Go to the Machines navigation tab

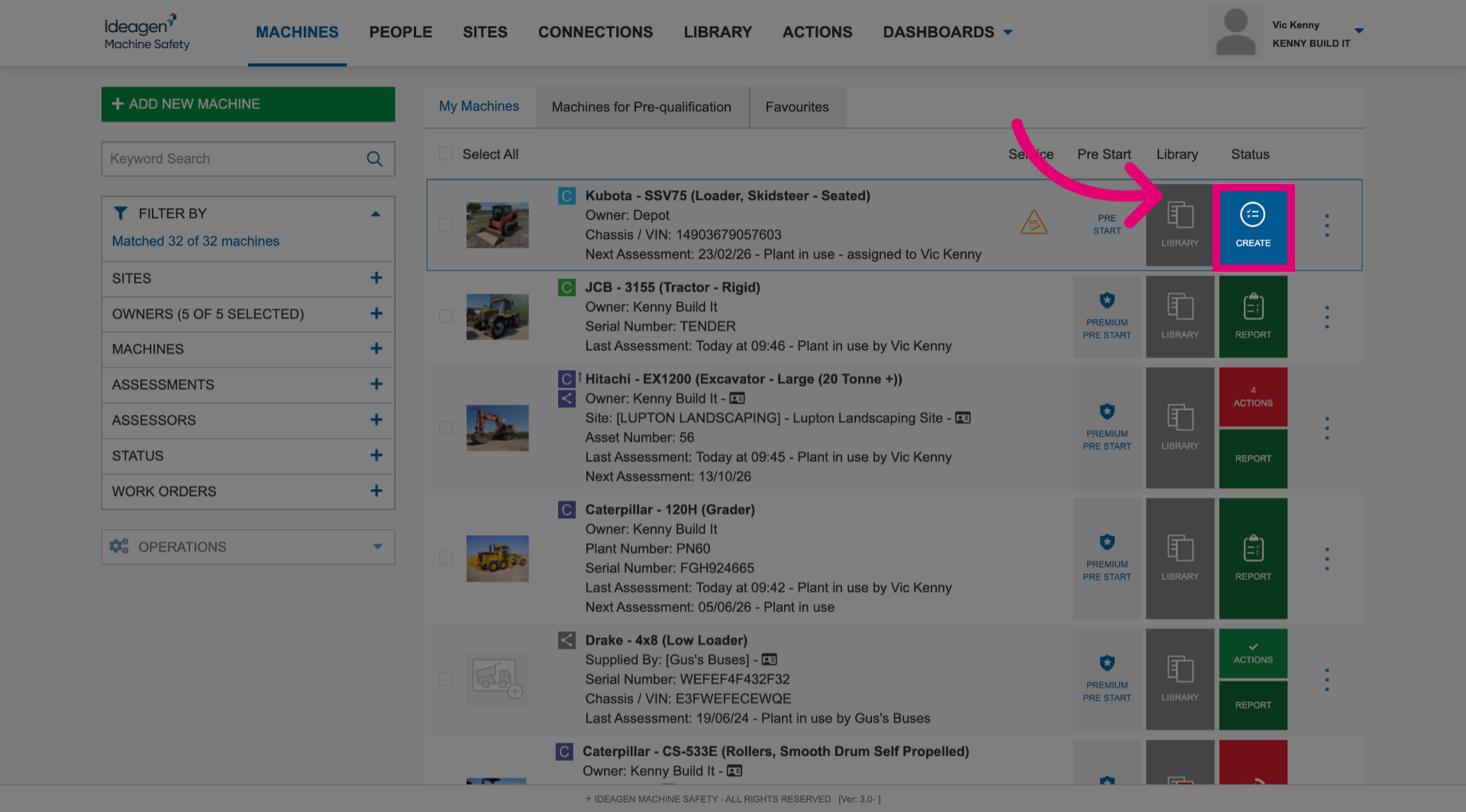[x=297, y=32]
